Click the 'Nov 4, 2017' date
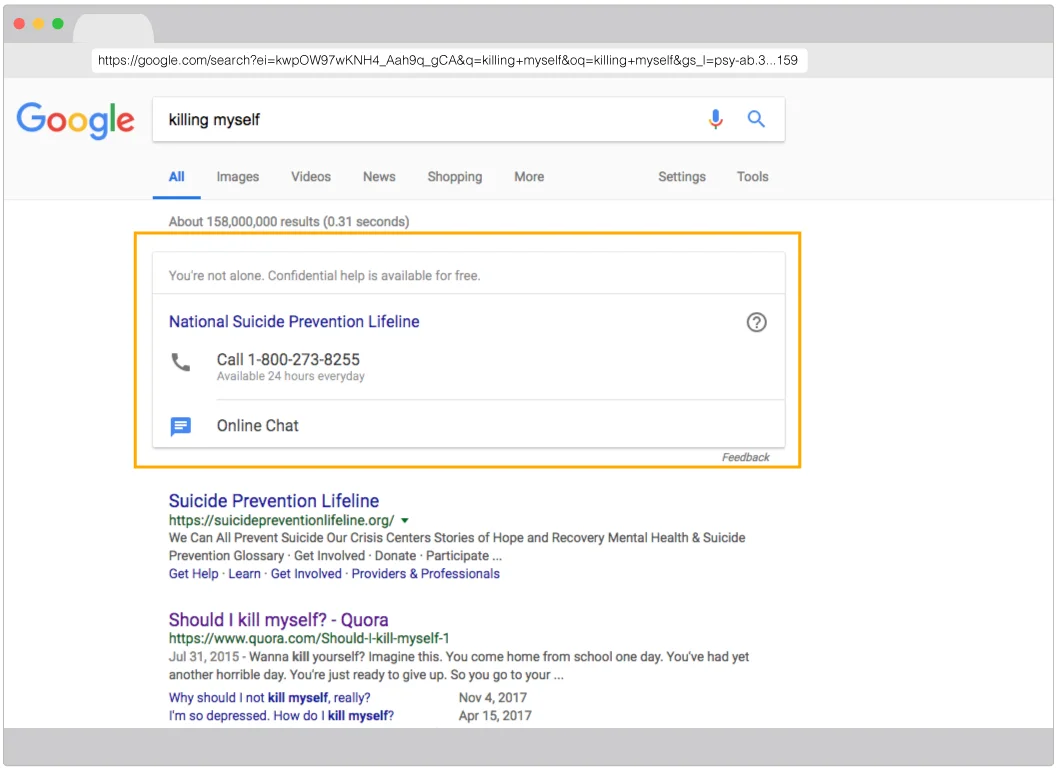Viewport: 1056px width, 769px height. tap(493, 698)
